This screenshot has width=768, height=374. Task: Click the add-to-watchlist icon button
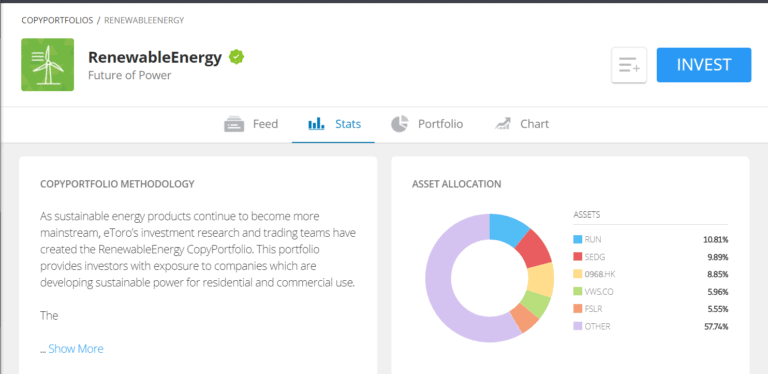click(x=628, y=65)
